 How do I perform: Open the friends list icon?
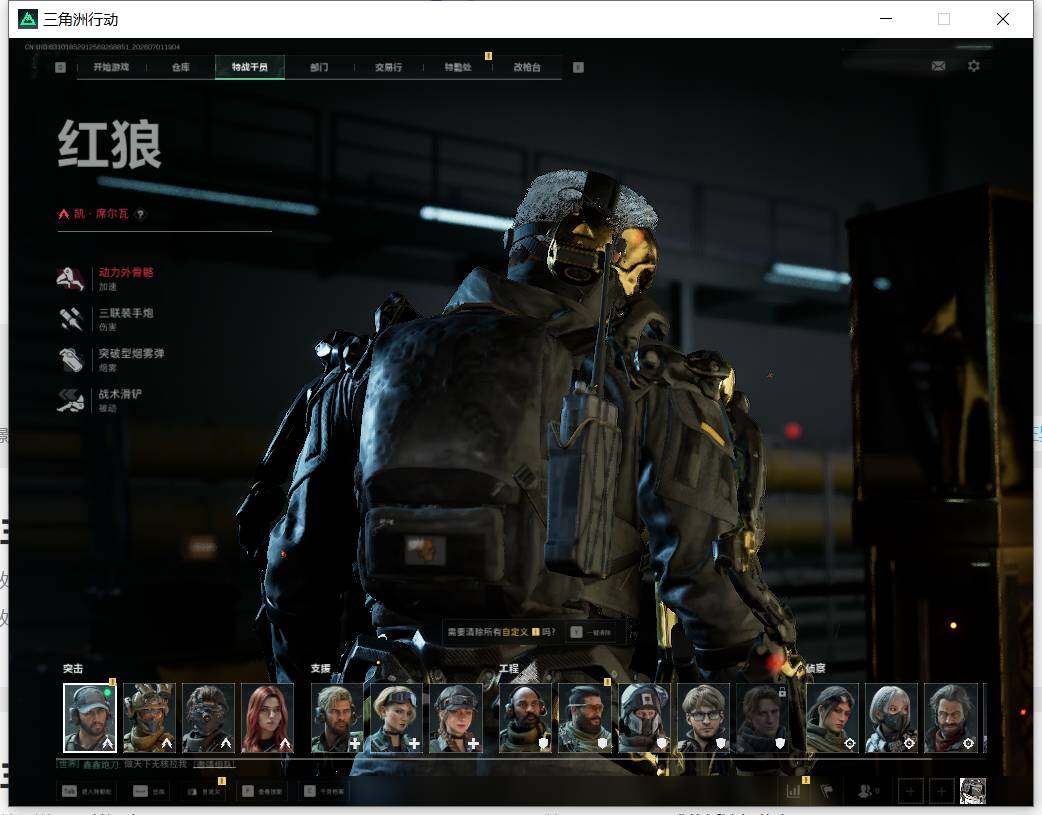[867, 791]
